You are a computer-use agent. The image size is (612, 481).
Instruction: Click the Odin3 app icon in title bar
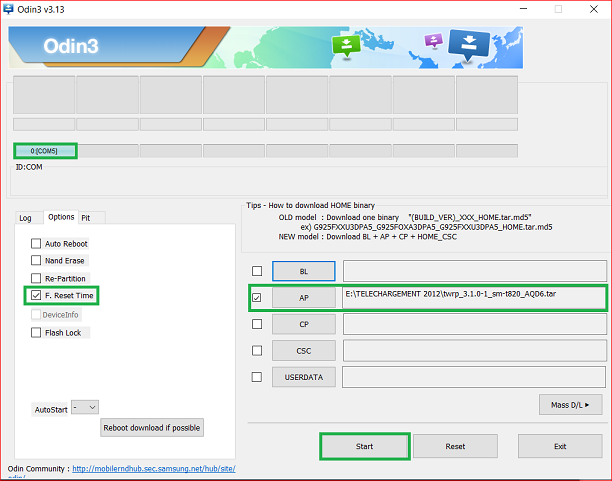click(8, 9)
